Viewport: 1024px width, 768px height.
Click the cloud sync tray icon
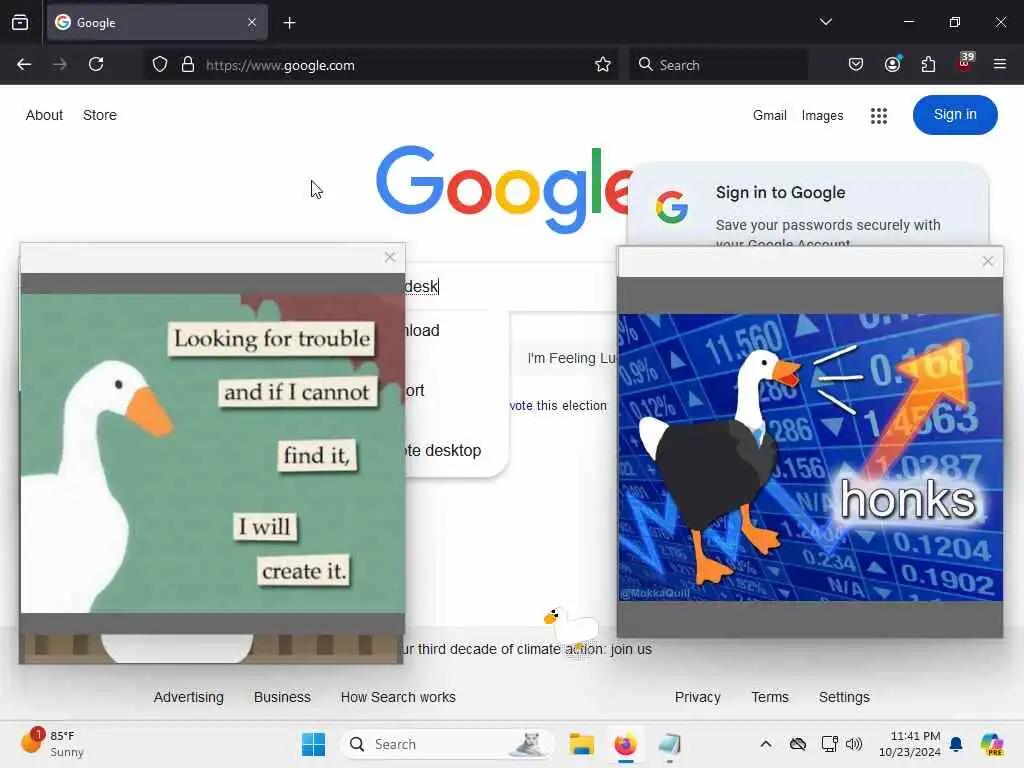797,744
